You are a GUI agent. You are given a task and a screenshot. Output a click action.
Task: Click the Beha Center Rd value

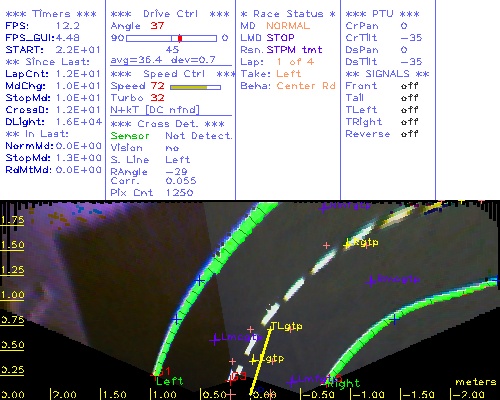click(306, 86)
